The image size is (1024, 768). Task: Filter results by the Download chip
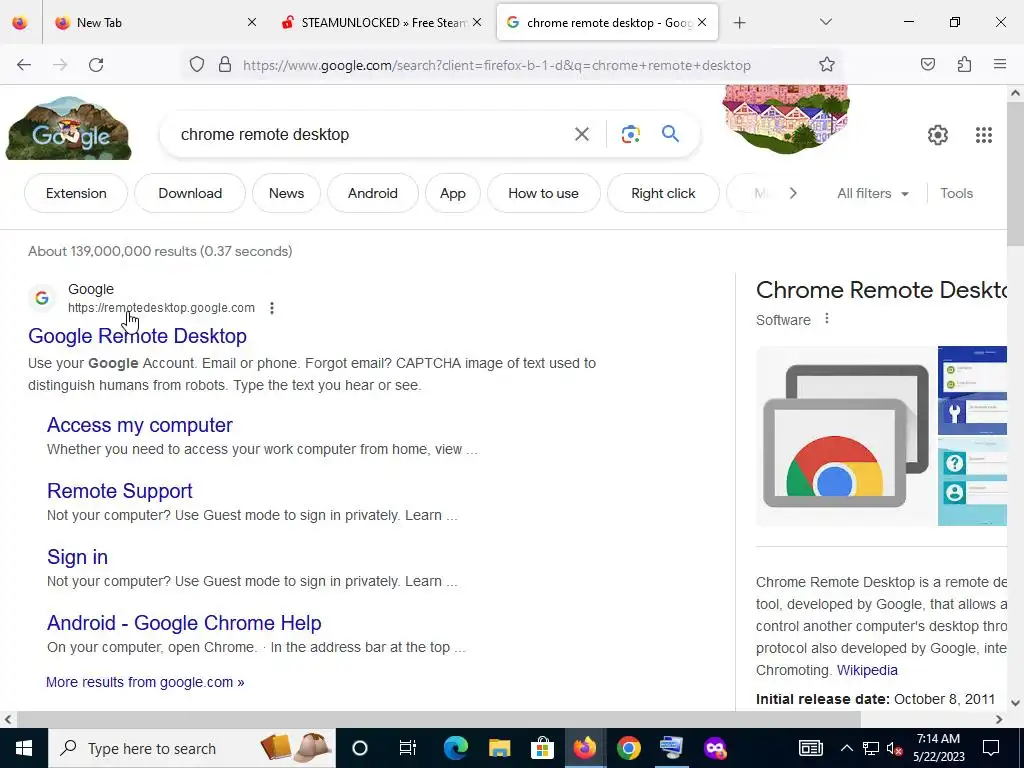tap(190, 193)
